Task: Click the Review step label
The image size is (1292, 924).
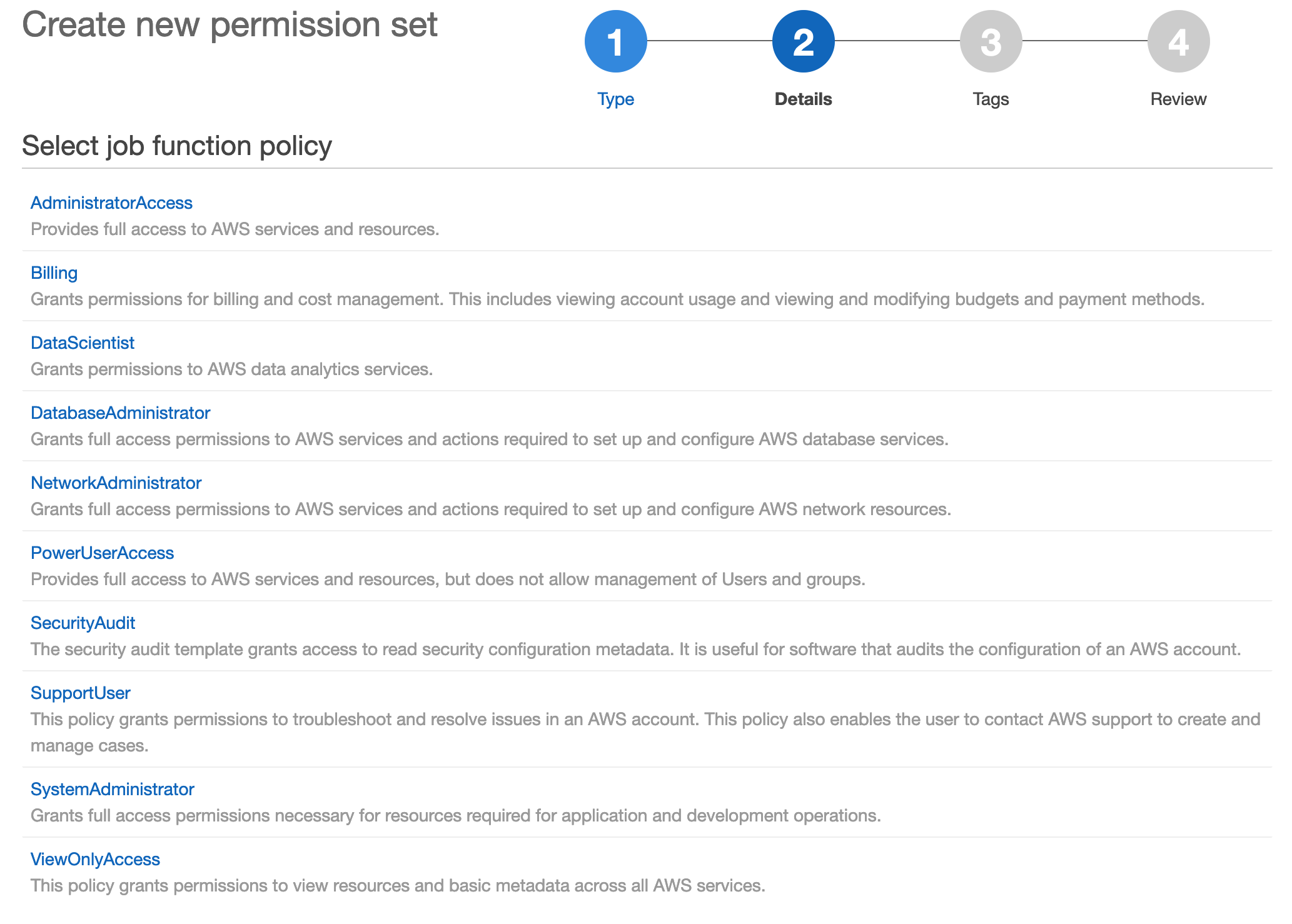Action: point(1178,99)
